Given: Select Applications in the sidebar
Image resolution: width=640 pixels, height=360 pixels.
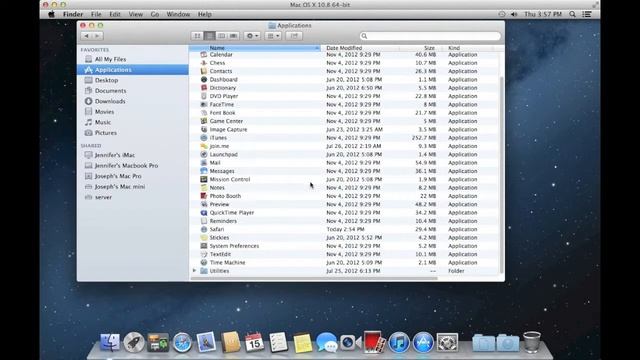Looking at the screenshot, I should (133, 70).
